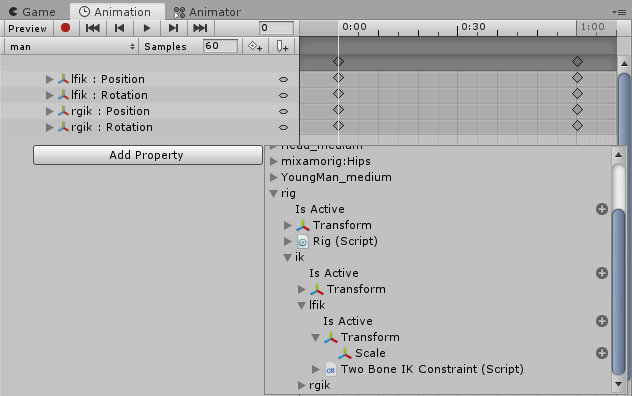
Task: Collapse the rig node
Action: pyautogui.click(x=274, y=194)
